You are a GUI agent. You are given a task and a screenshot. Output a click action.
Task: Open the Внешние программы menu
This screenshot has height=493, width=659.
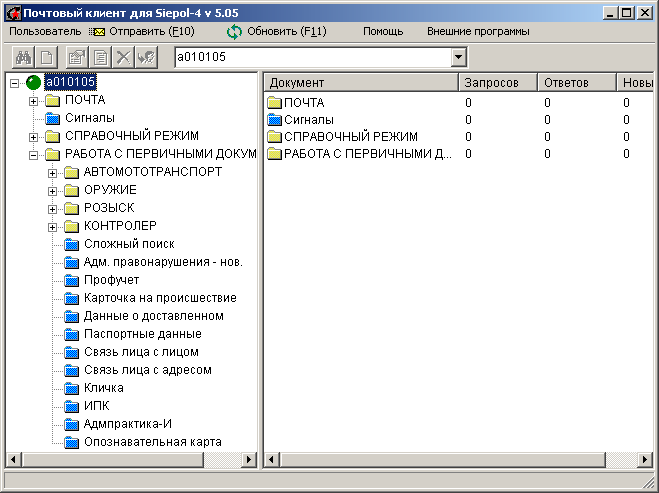click(478, 32)
